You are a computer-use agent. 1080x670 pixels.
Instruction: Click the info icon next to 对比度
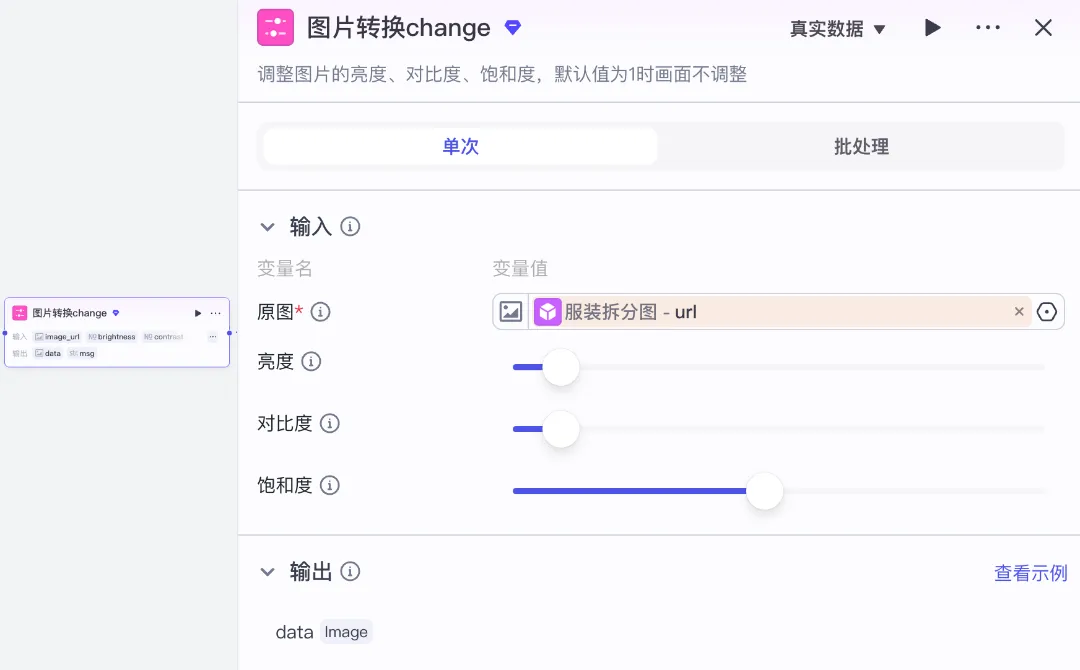coord(329,424)
